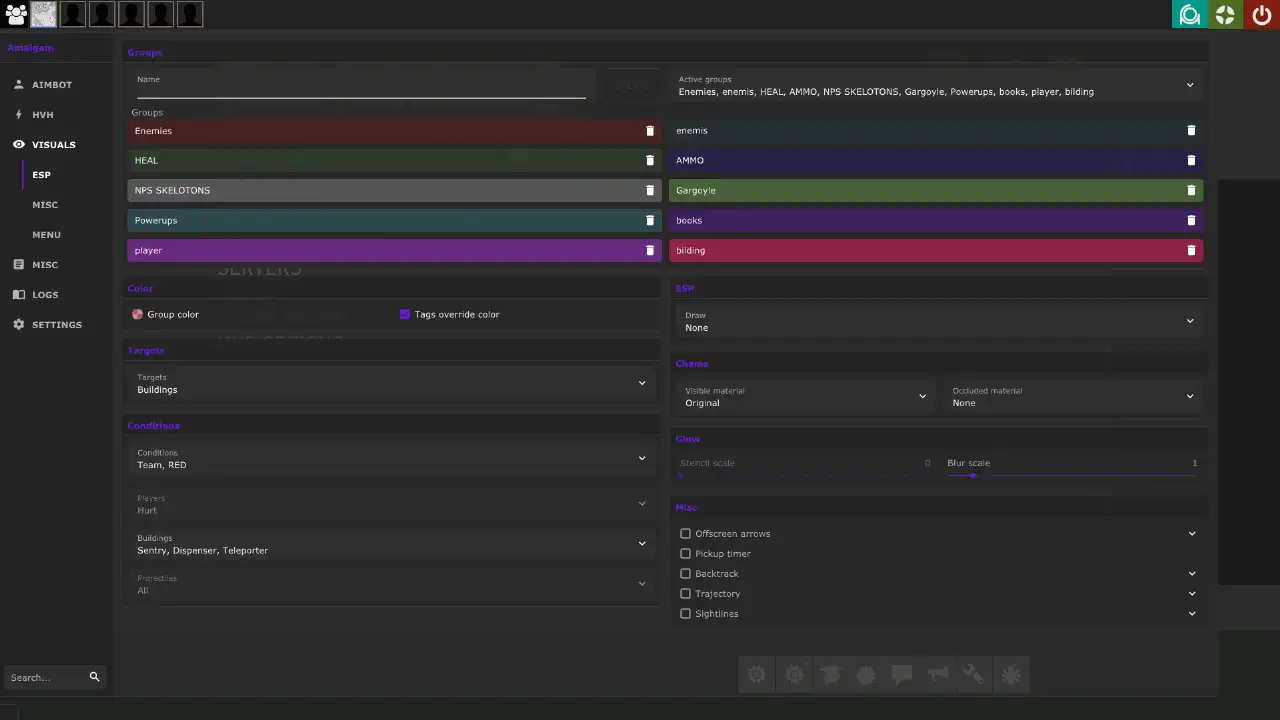Open the players group icon top left

click(15, 14)
